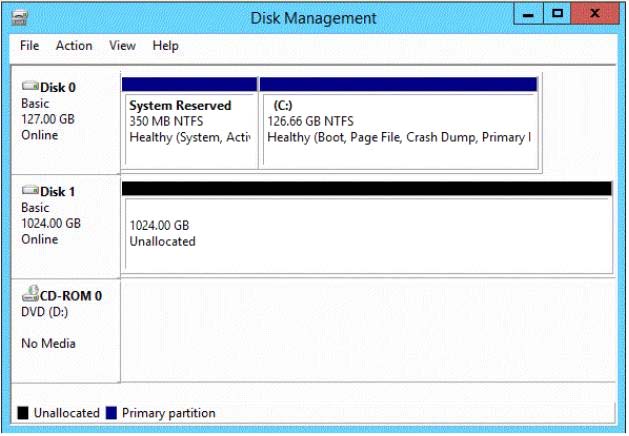
Task: Click the Disk 0 drive icon
Action: point(29,87)
